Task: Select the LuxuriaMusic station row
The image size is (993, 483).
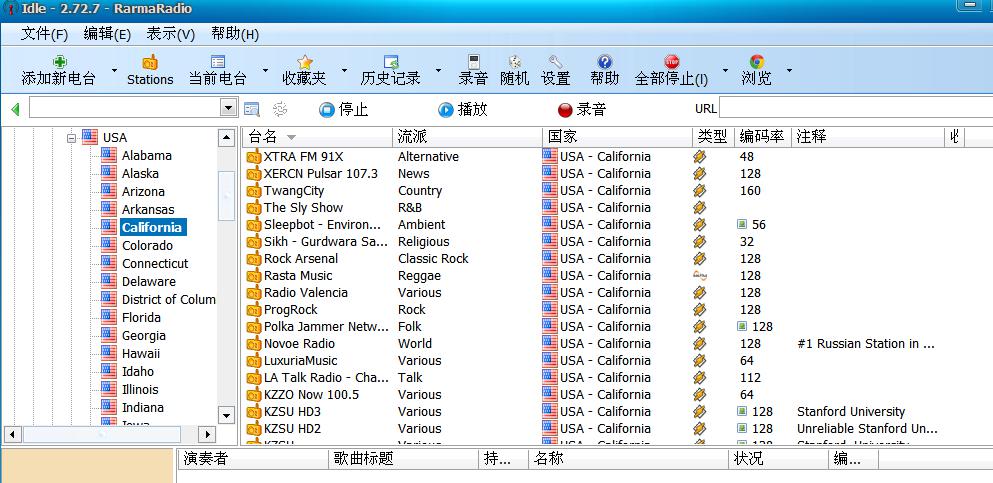Action: (x=301, y=361)
